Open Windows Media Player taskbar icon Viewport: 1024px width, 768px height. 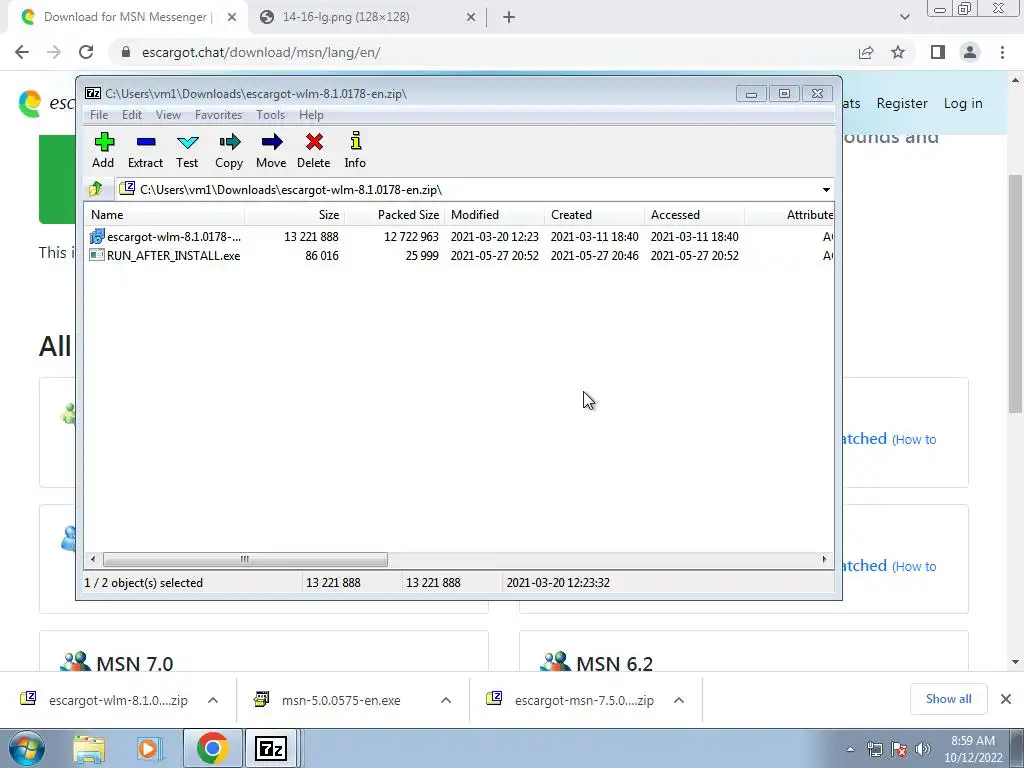pyautogui.click(x=149, y=748)
